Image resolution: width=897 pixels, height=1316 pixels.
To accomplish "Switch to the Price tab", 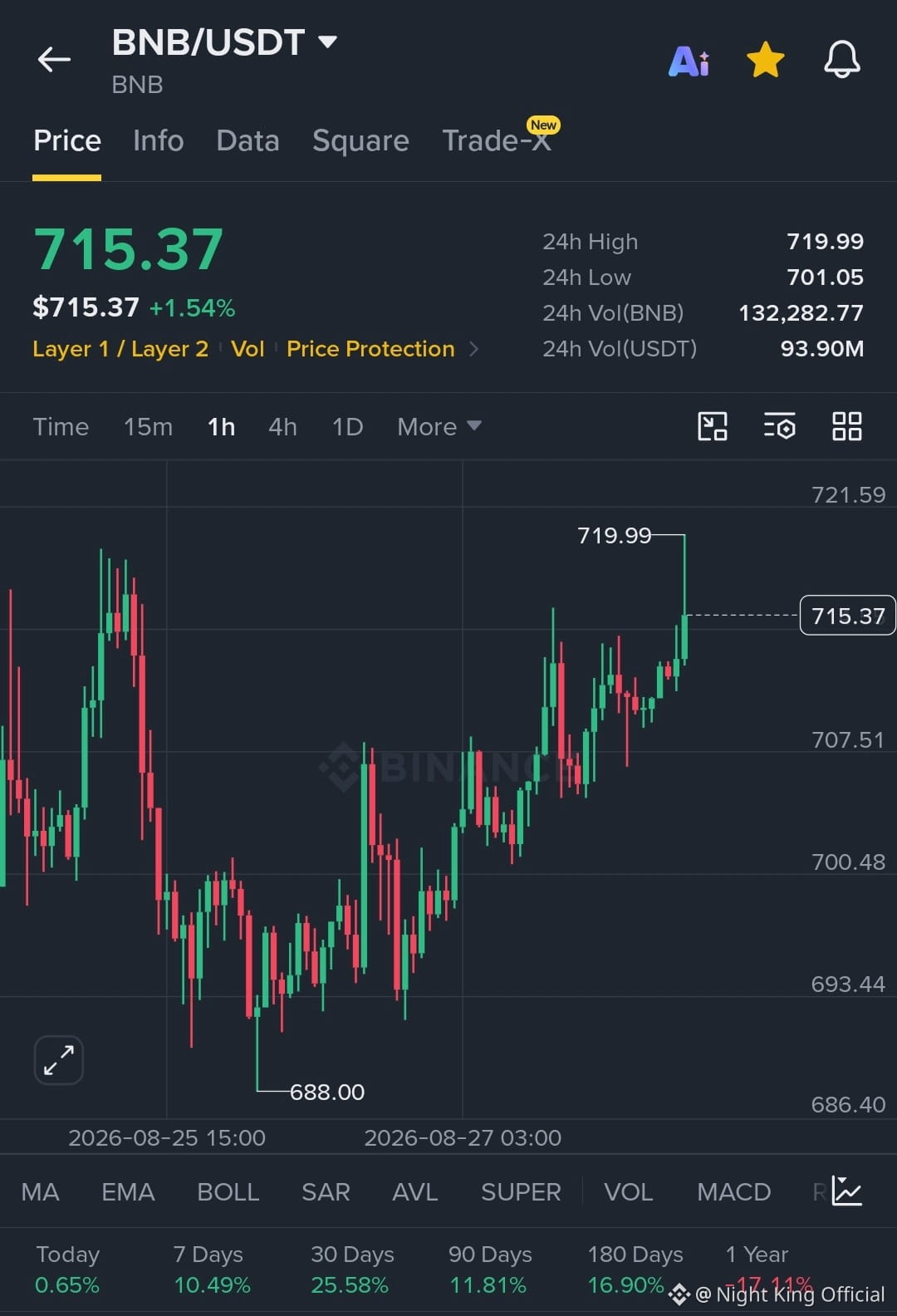I will pyautogui.click(x=67, y=140).
